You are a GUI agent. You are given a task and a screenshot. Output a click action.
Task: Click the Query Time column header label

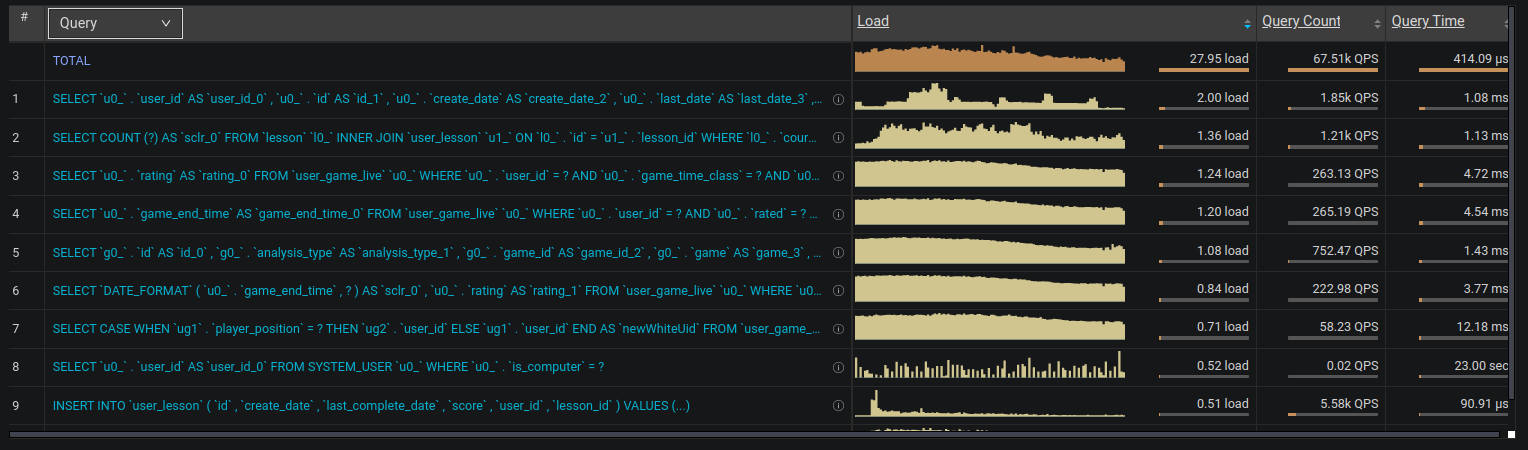(x=1427, y=21)
